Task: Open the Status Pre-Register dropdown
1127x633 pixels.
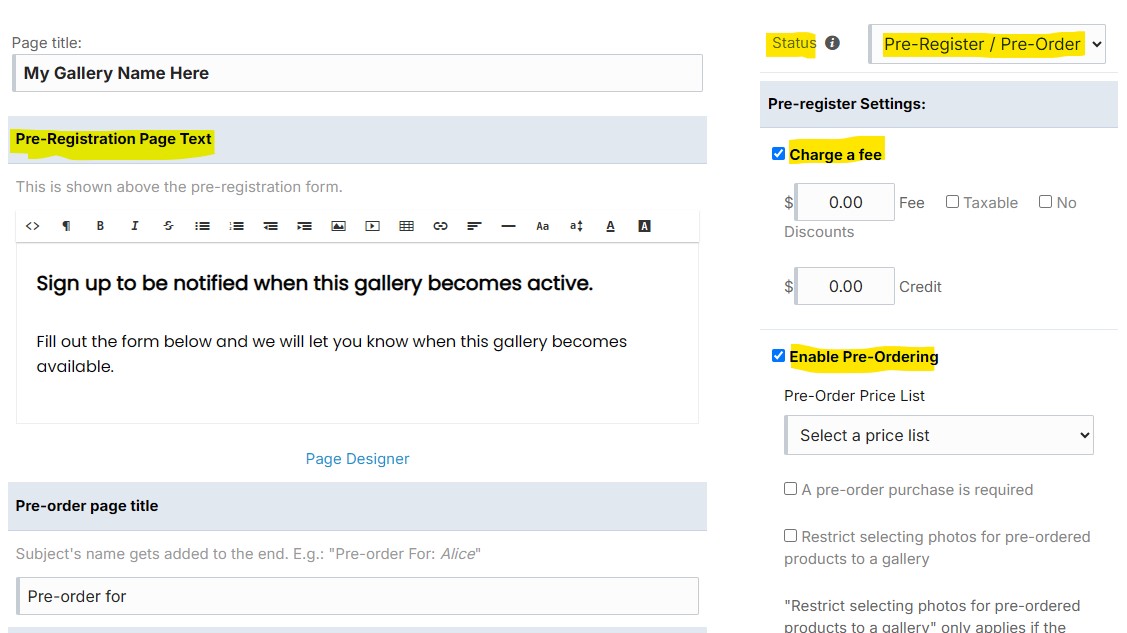Action: pos(987,44)
